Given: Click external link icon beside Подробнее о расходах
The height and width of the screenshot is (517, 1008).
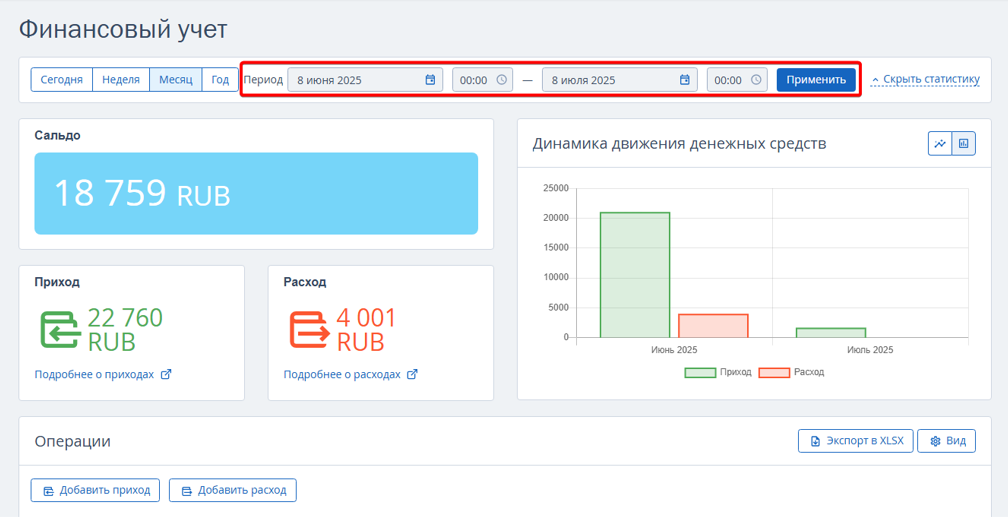Looking at the screenshot, I should click(413, 374).
